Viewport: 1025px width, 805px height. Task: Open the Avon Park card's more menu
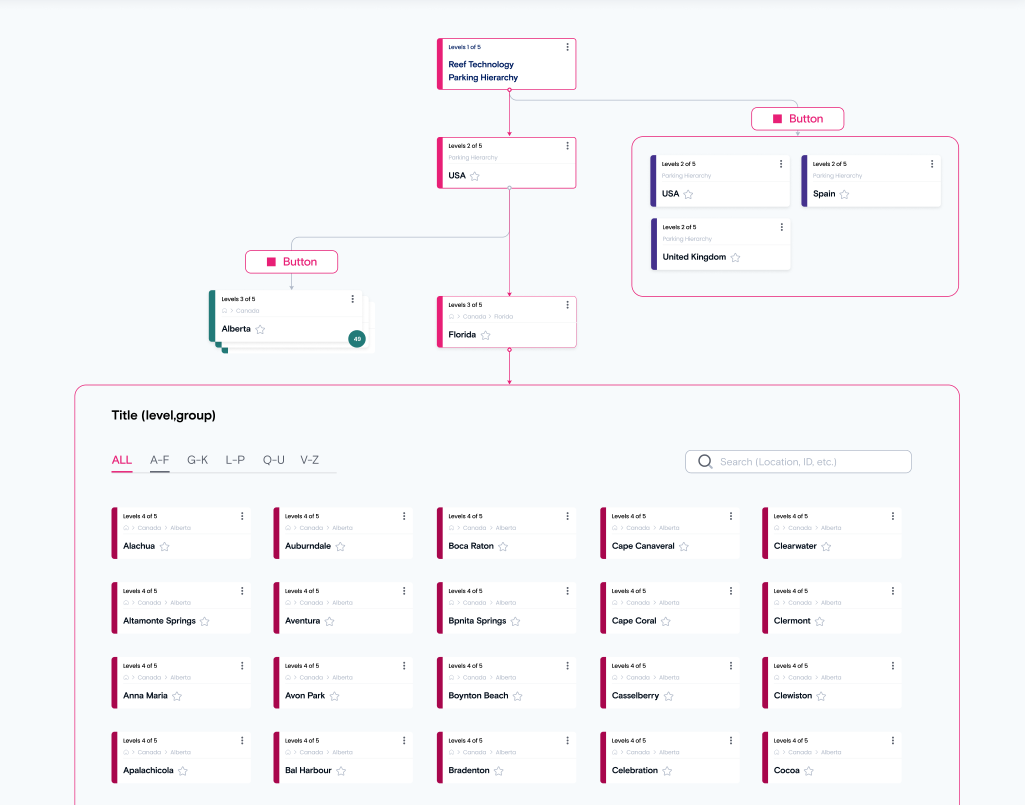point(405,666)
